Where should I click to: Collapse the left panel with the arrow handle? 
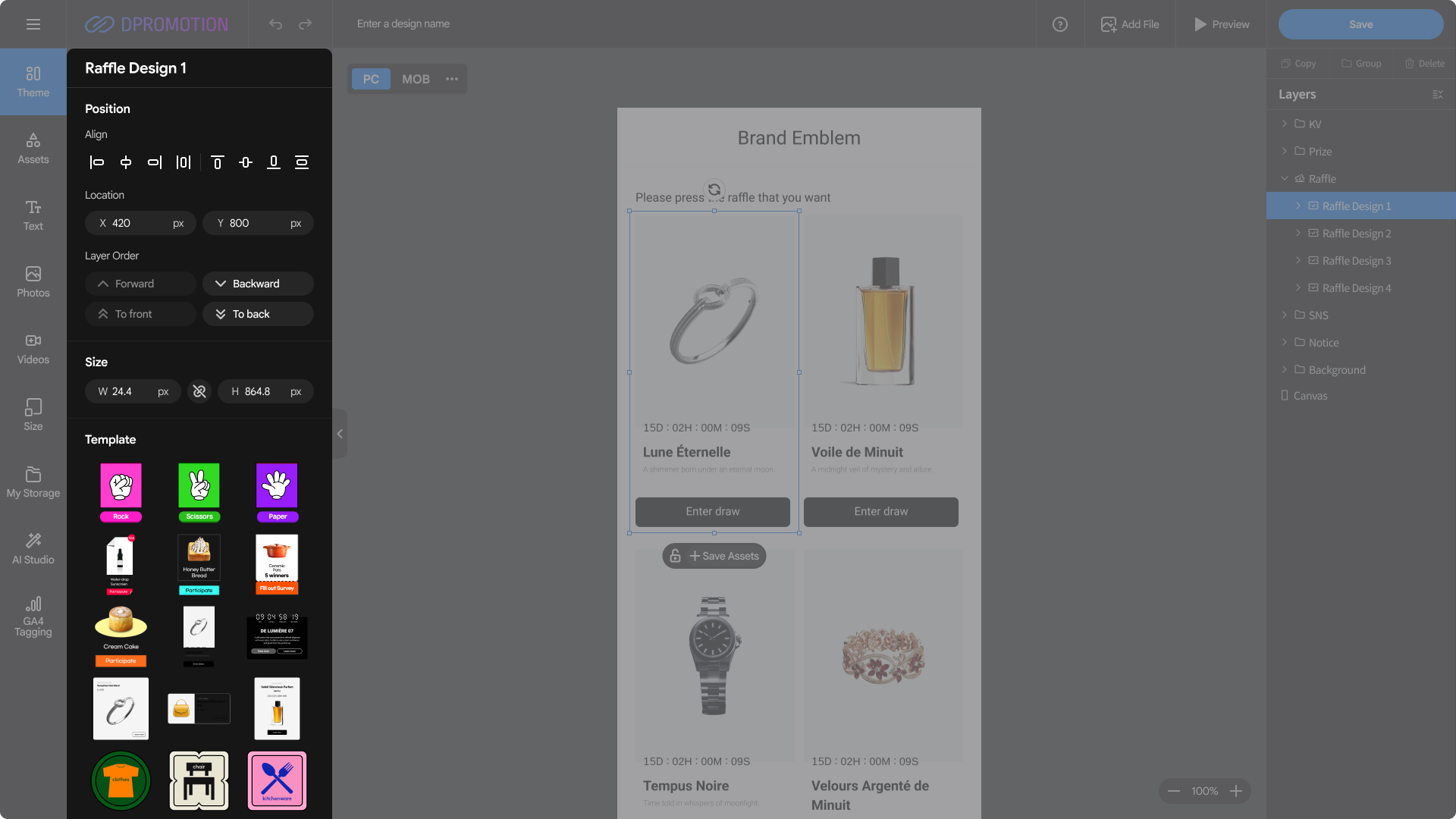coord(340,434)
